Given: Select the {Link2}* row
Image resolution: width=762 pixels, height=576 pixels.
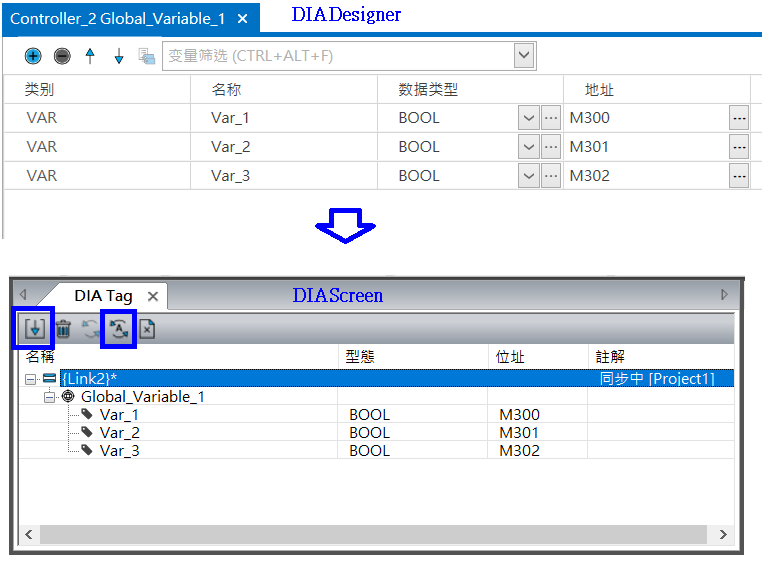Looking at the screenshot, I should (397, 378).
